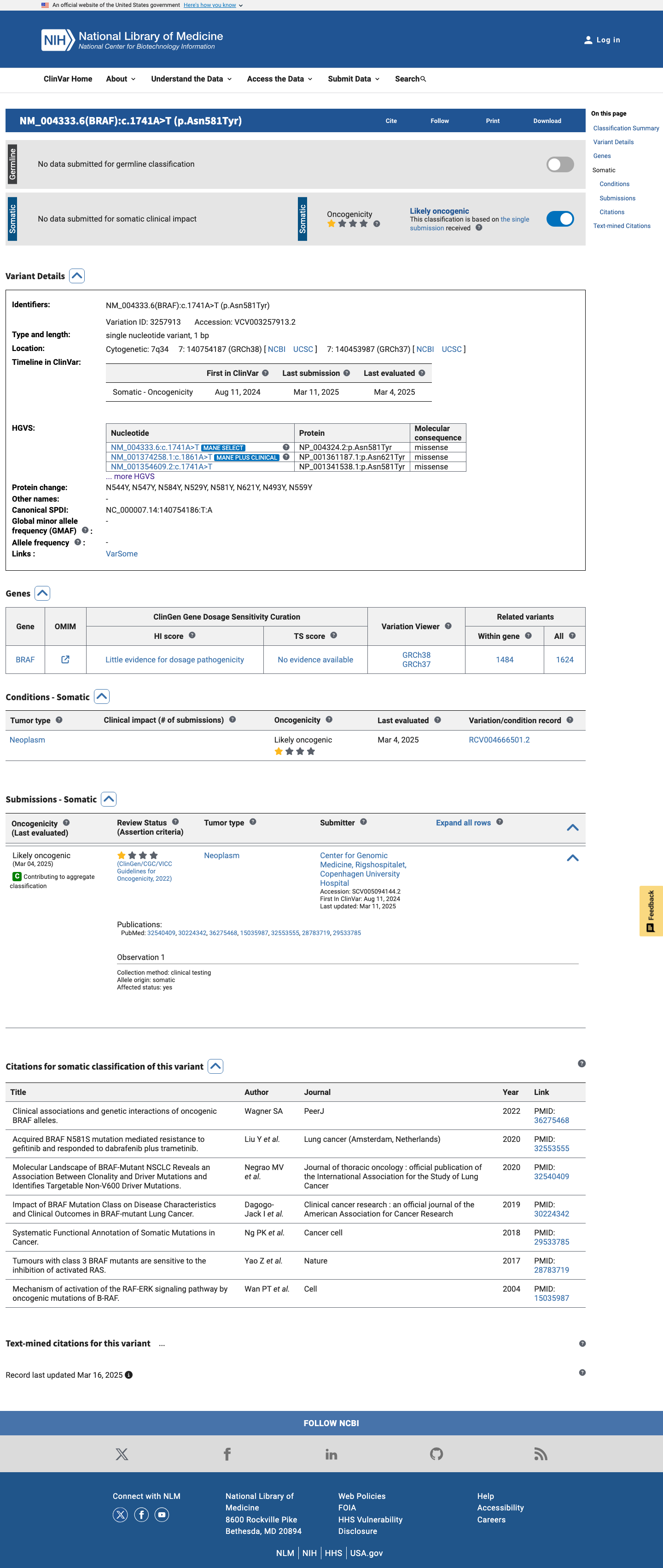Click help icon beside HI score
This screenshot has width=663, height=1568.
[192, 636]
